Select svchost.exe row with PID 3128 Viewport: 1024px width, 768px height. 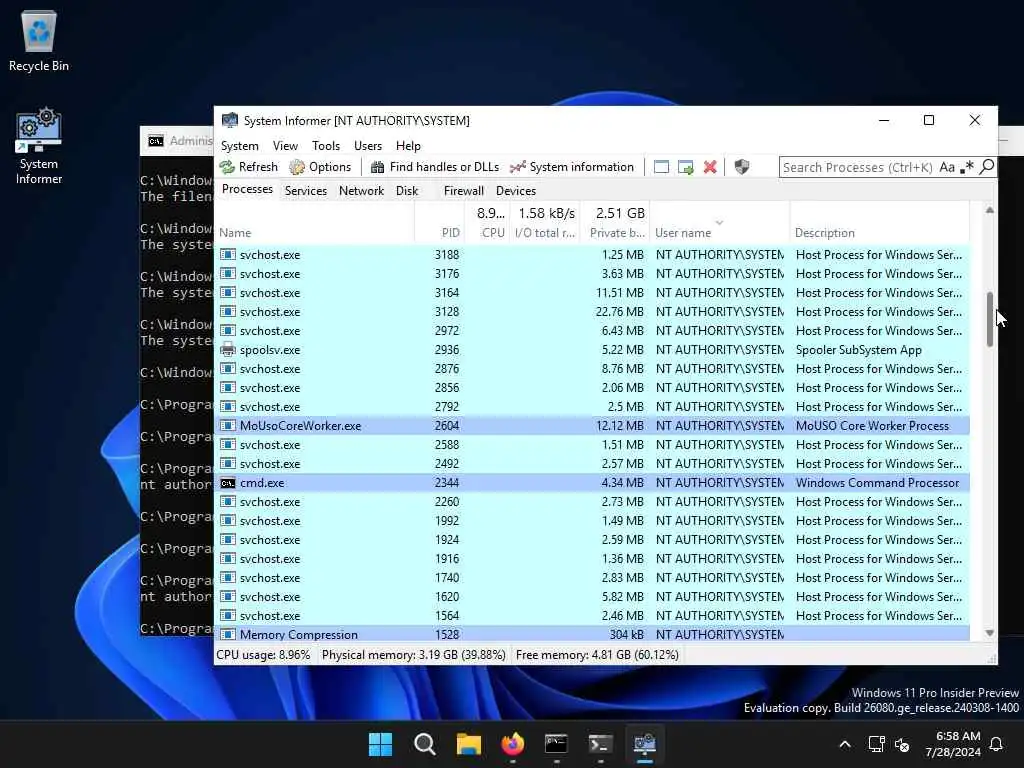coord(592,312)
